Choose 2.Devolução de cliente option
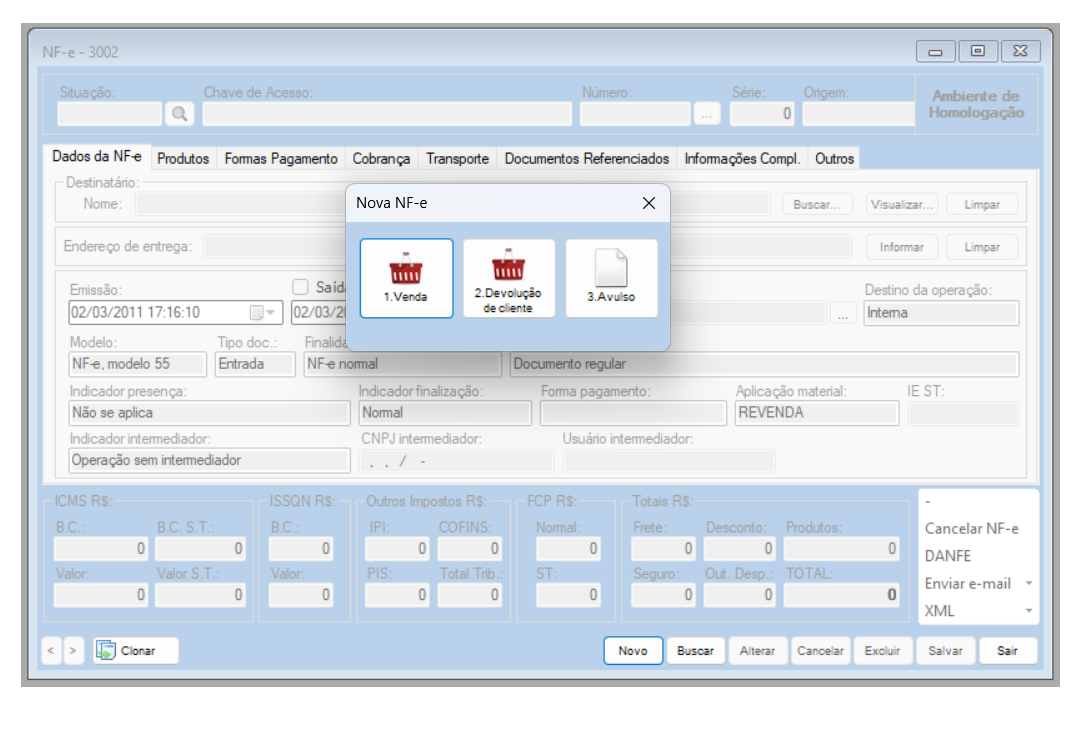Image resolution: width=1080 pixels, height=734 pixels. pyautogui.click(x=508, y=277)
